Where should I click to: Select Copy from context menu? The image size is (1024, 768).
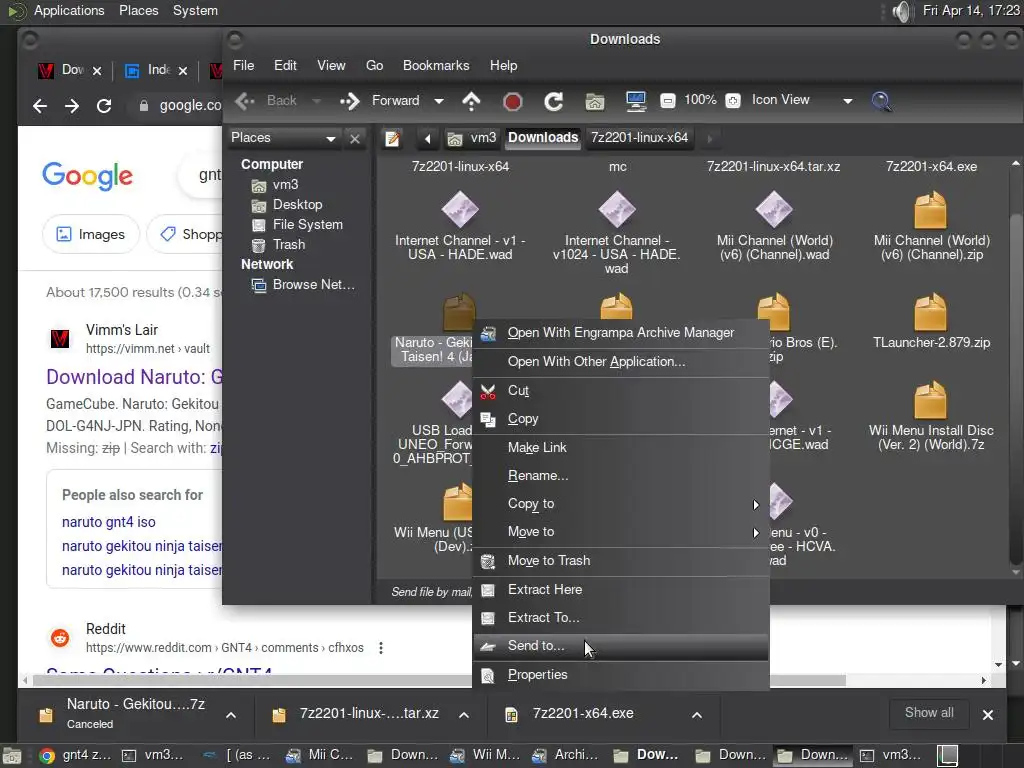tap(620, 419)
